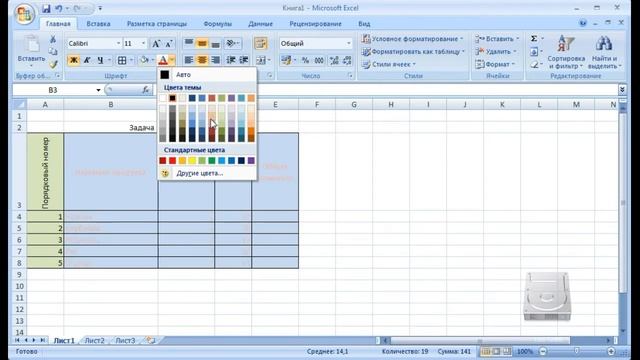Choose Авто automatic font color
Screen dimensions: 640x360
point(207,75)
